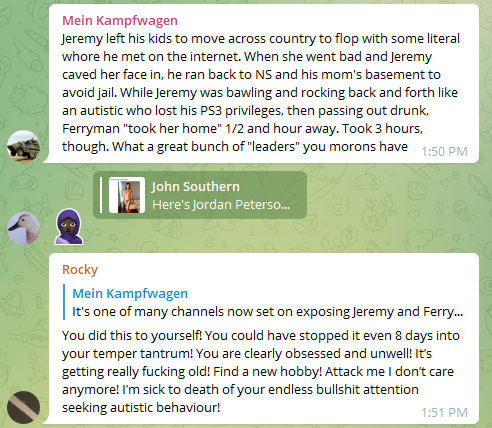Open Rocky sender name
This screenshot has width=492, height=428.
coord(80,269)
